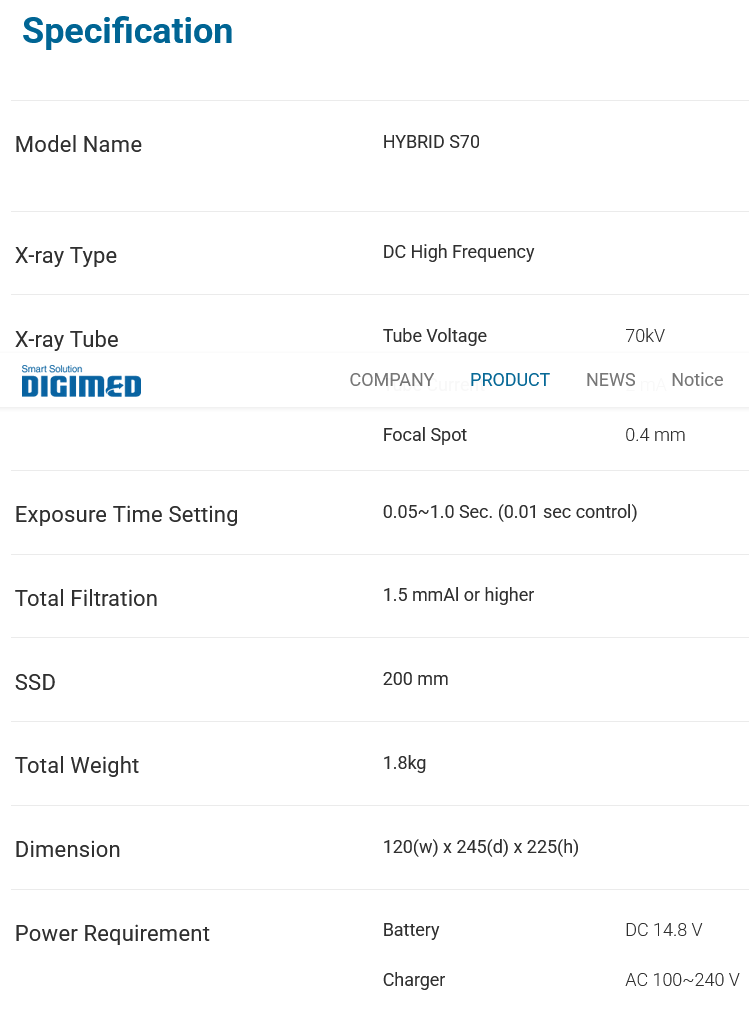Click the DIGIMED logo
Viewport: 749px width, 1011px height.
(x=81, y=381)
